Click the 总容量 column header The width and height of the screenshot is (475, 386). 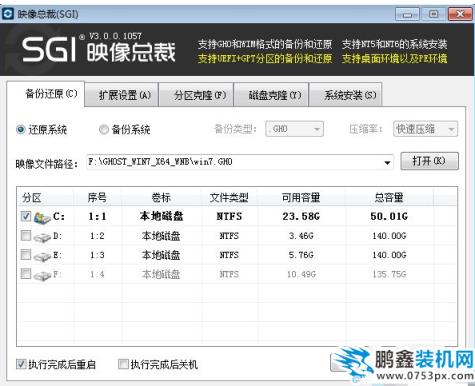(x=389, y=198)
